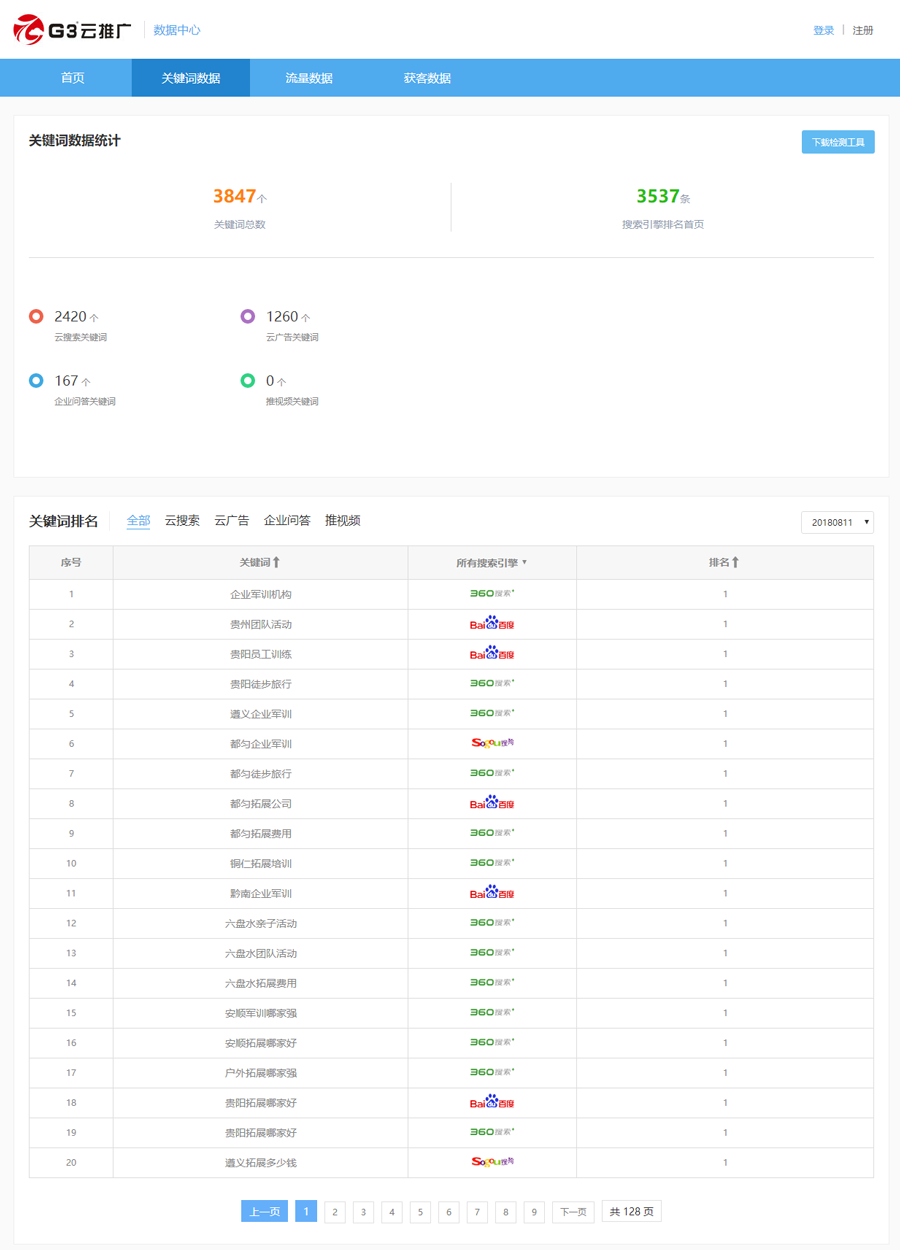
Task: Click Baidu logo for 贵阳员工训练
Action: pos(492,653)
